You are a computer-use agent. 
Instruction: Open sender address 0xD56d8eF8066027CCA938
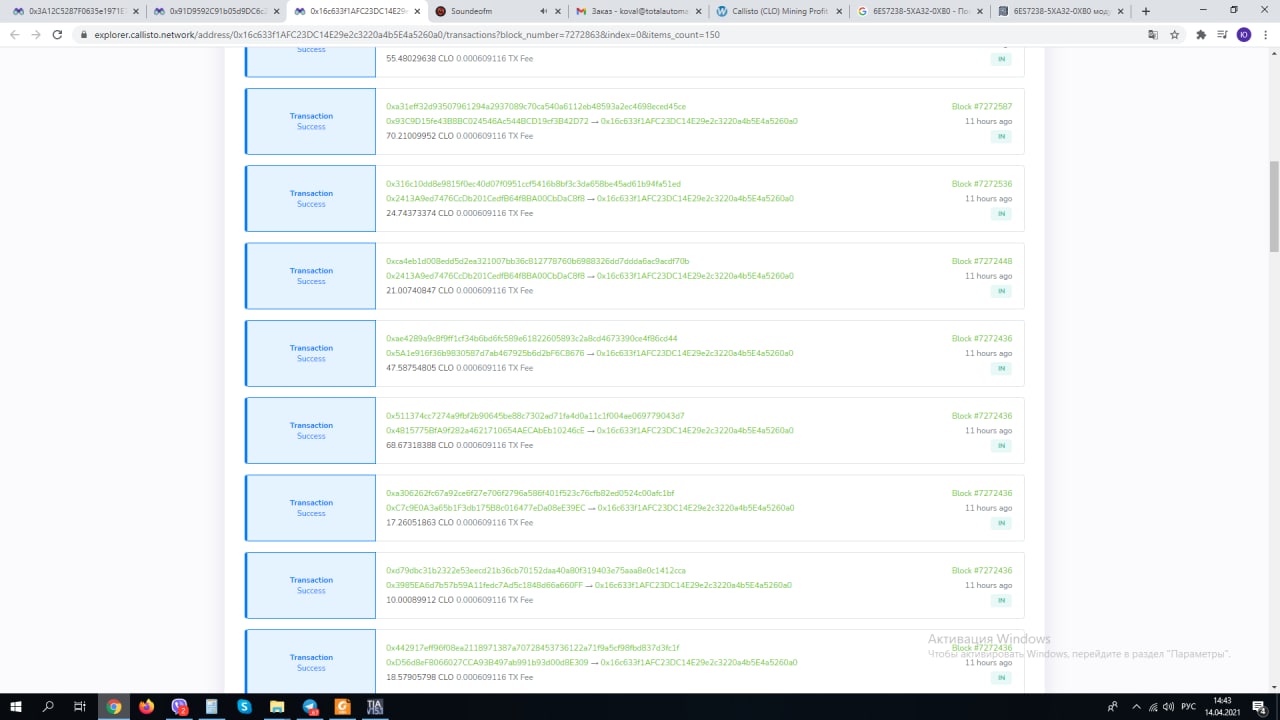click(x=487, y=662)
